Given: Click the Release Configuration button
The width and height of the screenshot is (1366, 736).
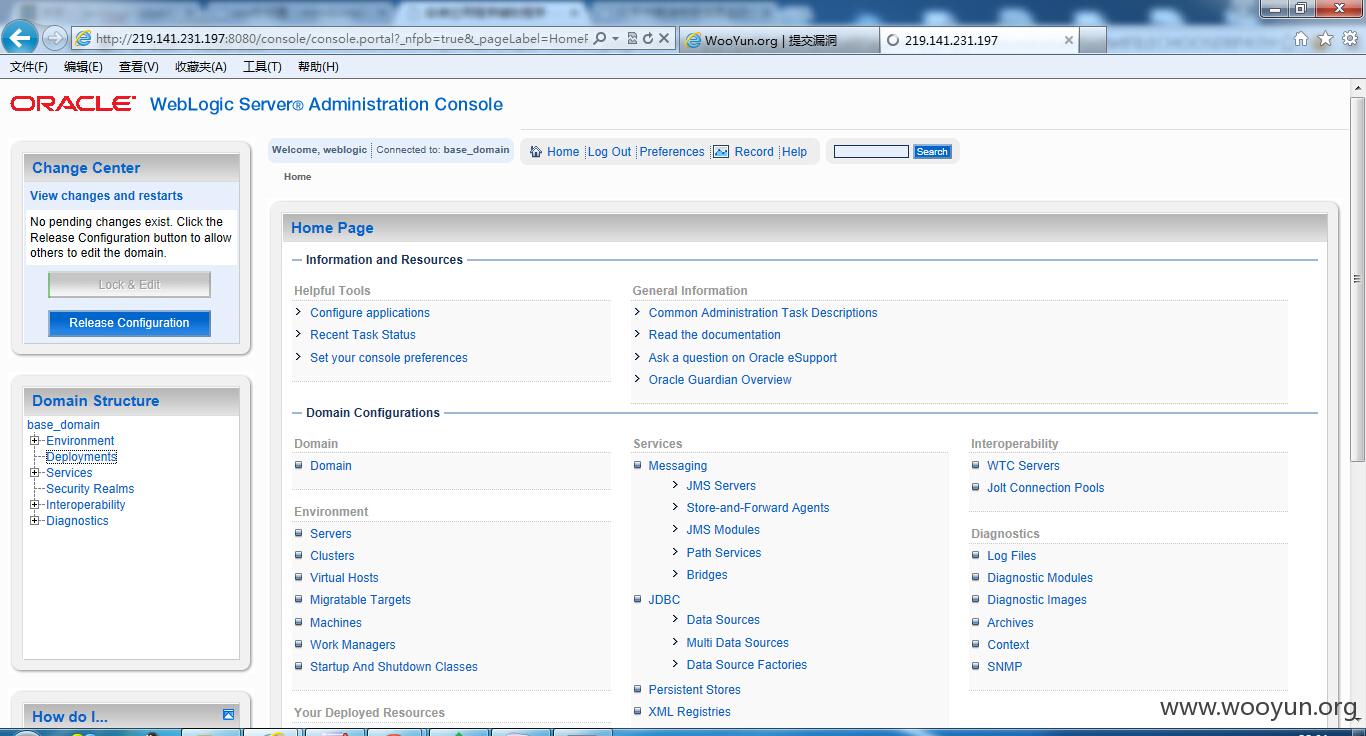Looking at the screenshot, I should 129,323.
